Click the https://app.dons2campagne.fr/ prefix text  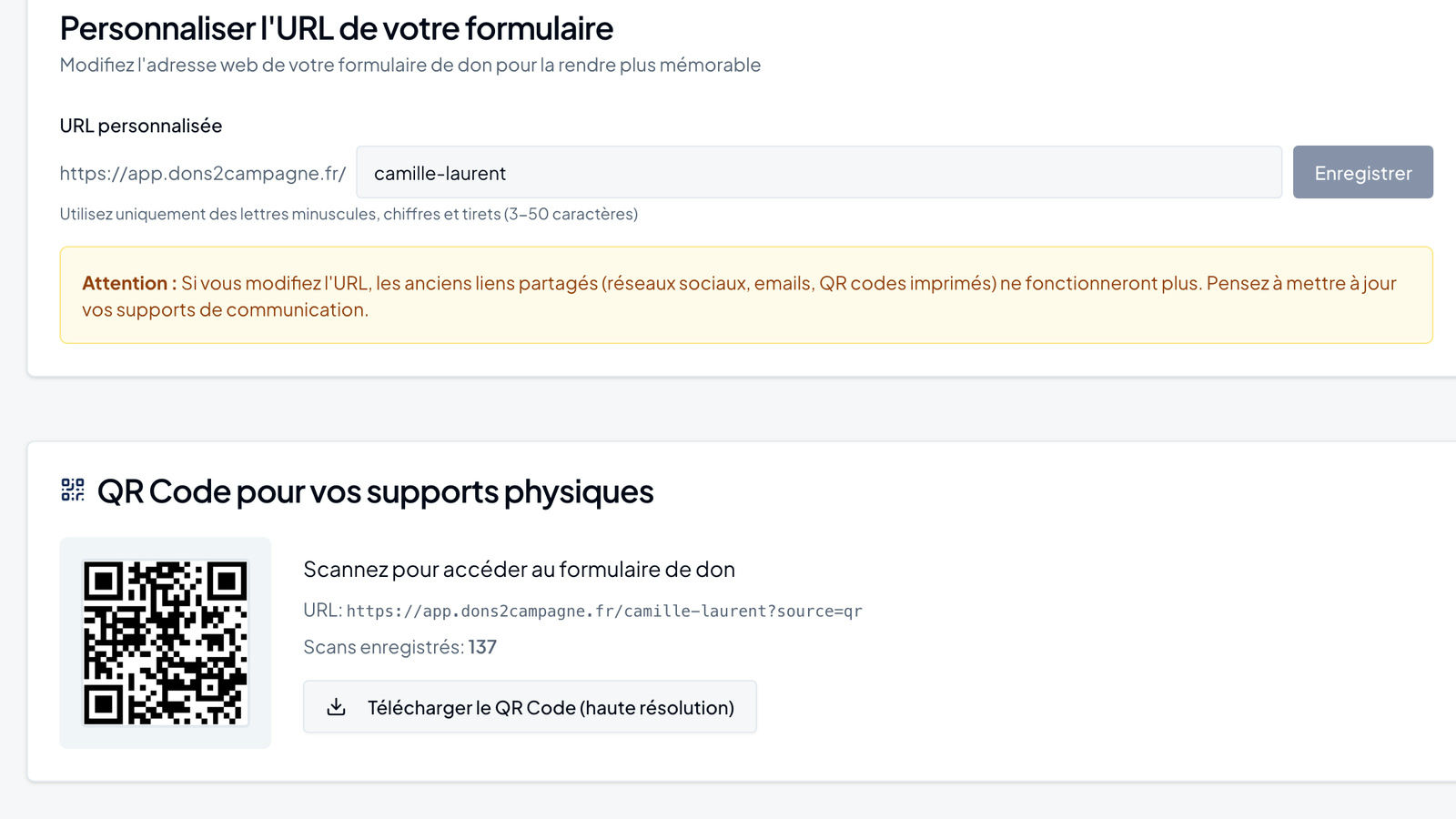203,173
